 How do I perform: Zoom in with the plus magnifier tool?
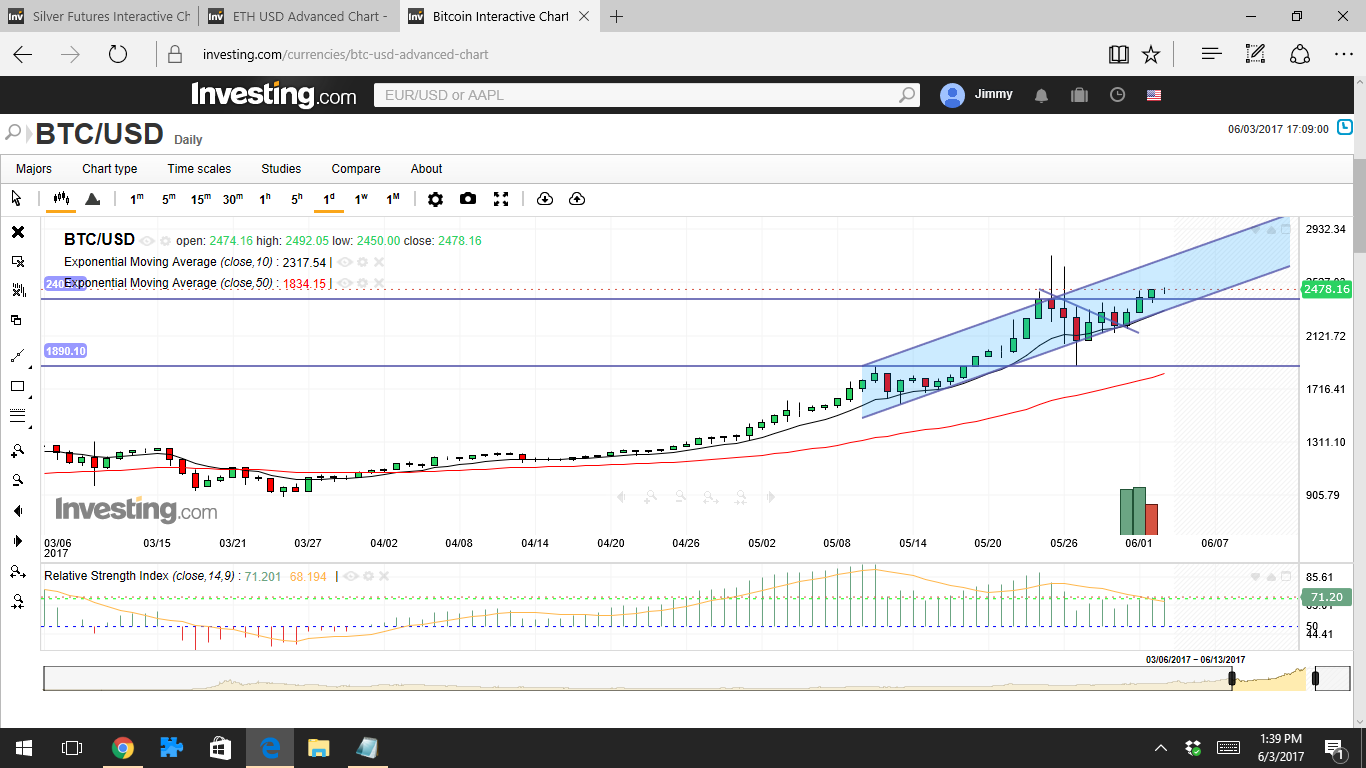[18, 450]
